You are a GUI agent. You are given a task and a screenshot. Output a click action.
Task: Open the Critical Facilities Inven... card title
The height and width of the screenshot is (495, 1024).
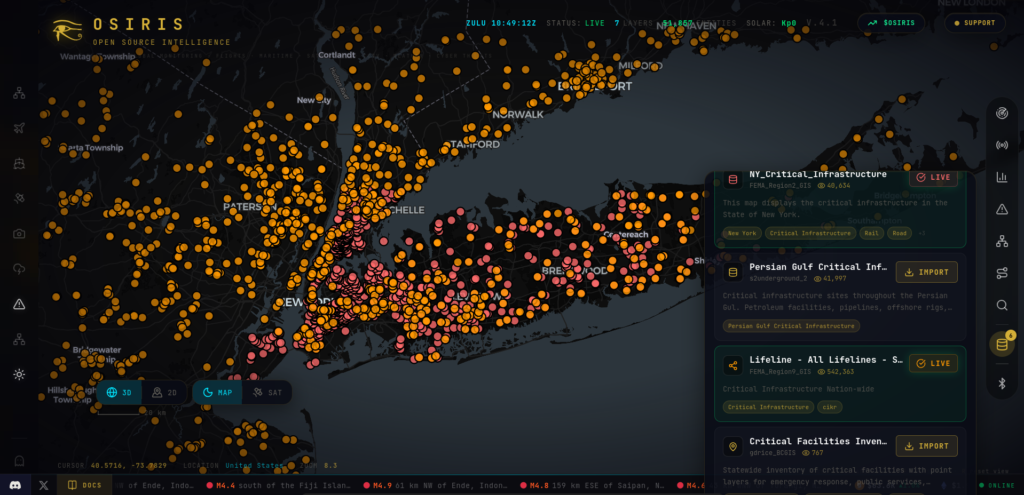point(818,441)
